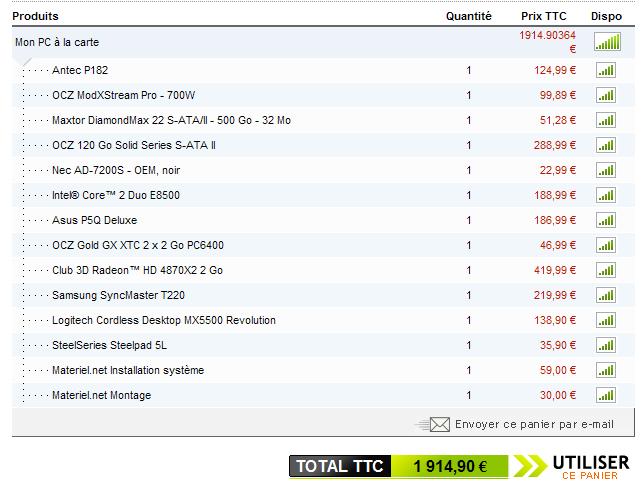Collapse the Mon PC à la carte group
This screenshot has height=495, width=644.
tap(26, 62)
